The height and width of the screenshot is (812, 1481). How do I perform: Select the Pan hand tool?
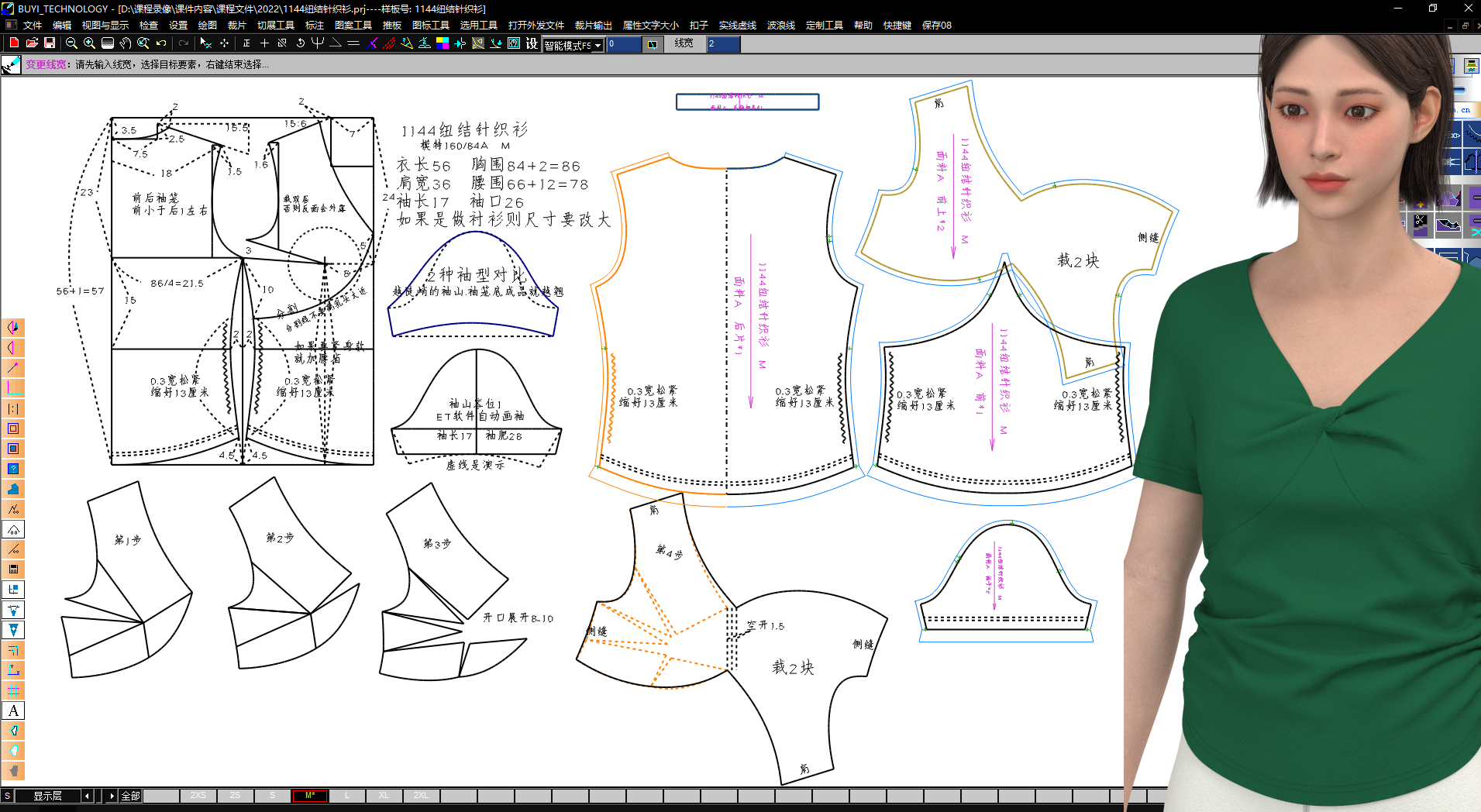pyautogui.click(x=126, y=43)
